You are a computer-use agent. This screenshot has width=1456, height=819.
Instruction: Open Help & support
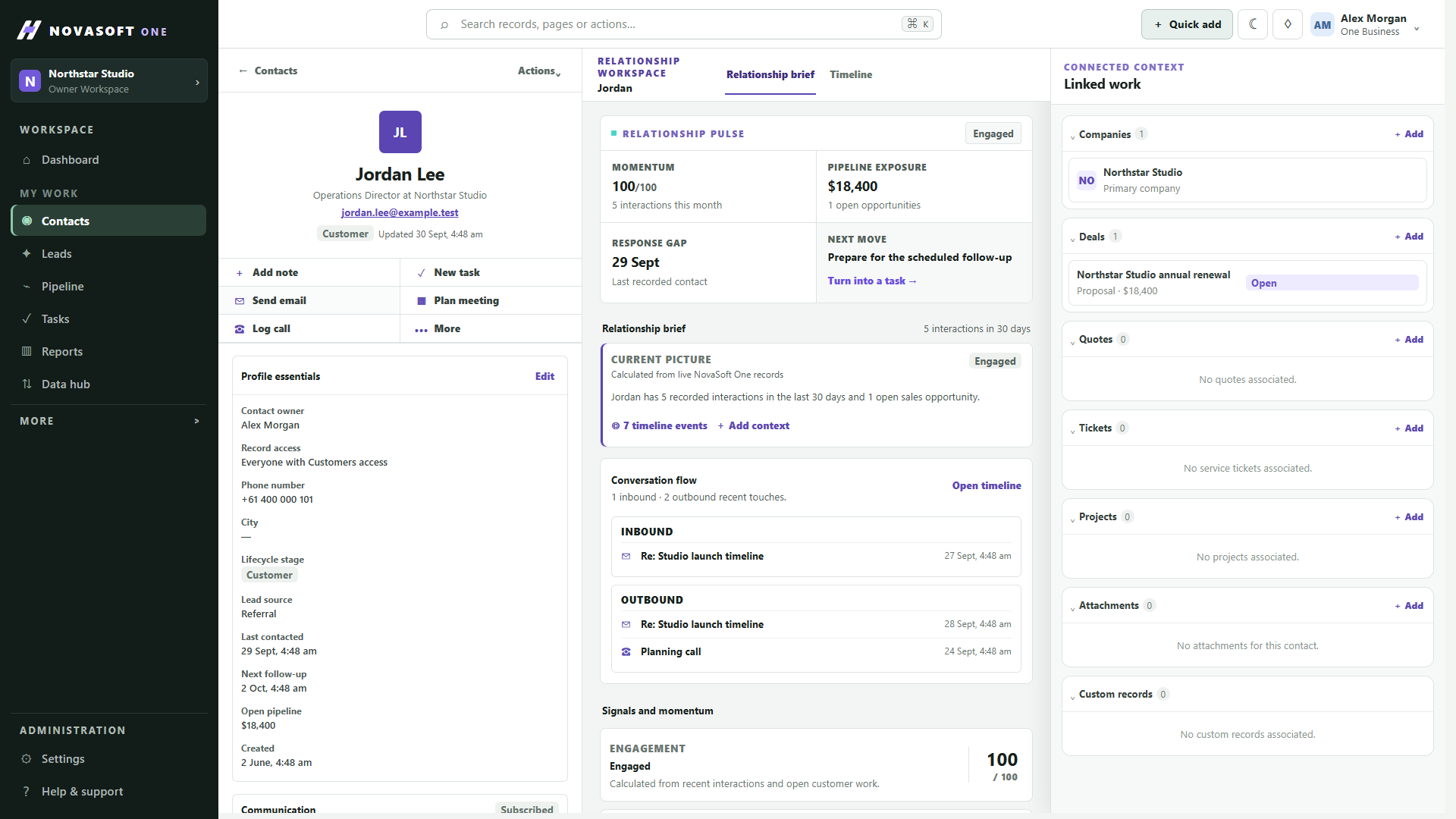pyautogui.click(x=108, y=791)
